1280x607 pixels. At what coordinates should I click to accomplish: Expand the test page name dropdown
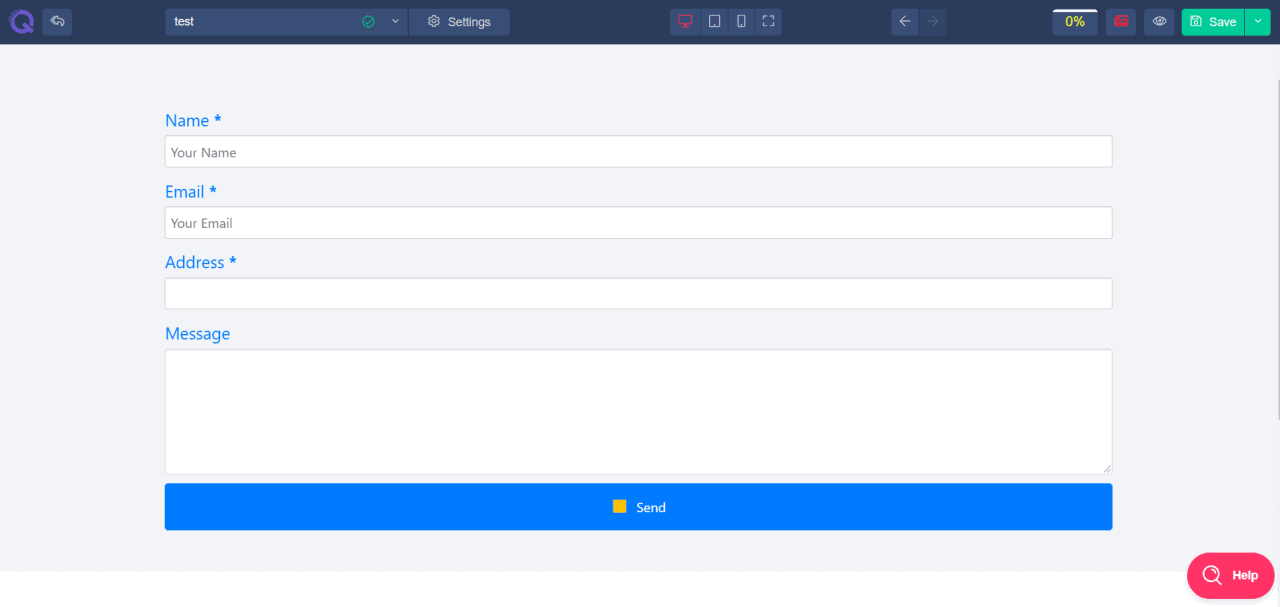click(x=395, y=21)
